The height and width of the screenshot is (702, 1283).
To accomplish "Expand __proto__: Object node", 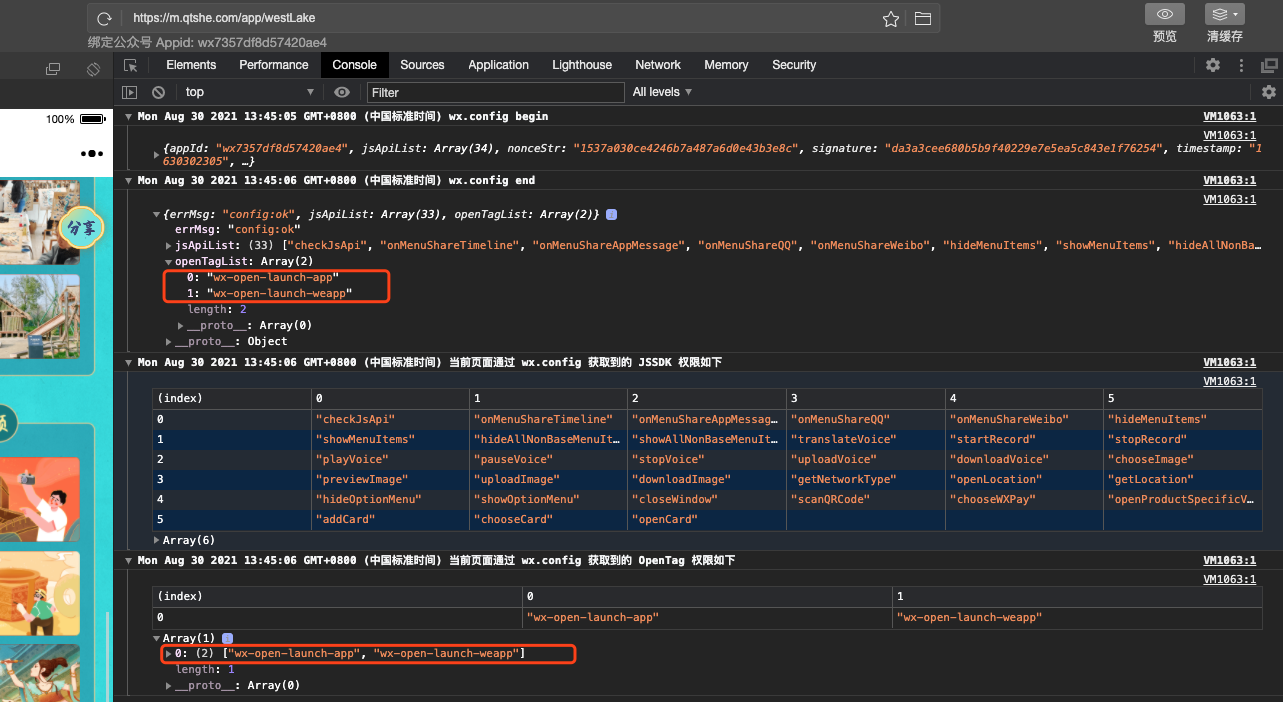I will point(169,342).
